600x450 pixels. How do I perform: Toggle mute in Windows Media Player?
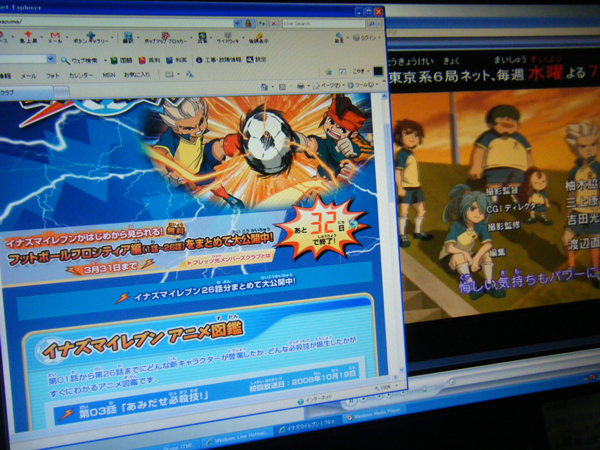pyautogui.click(x=405, y=393)
